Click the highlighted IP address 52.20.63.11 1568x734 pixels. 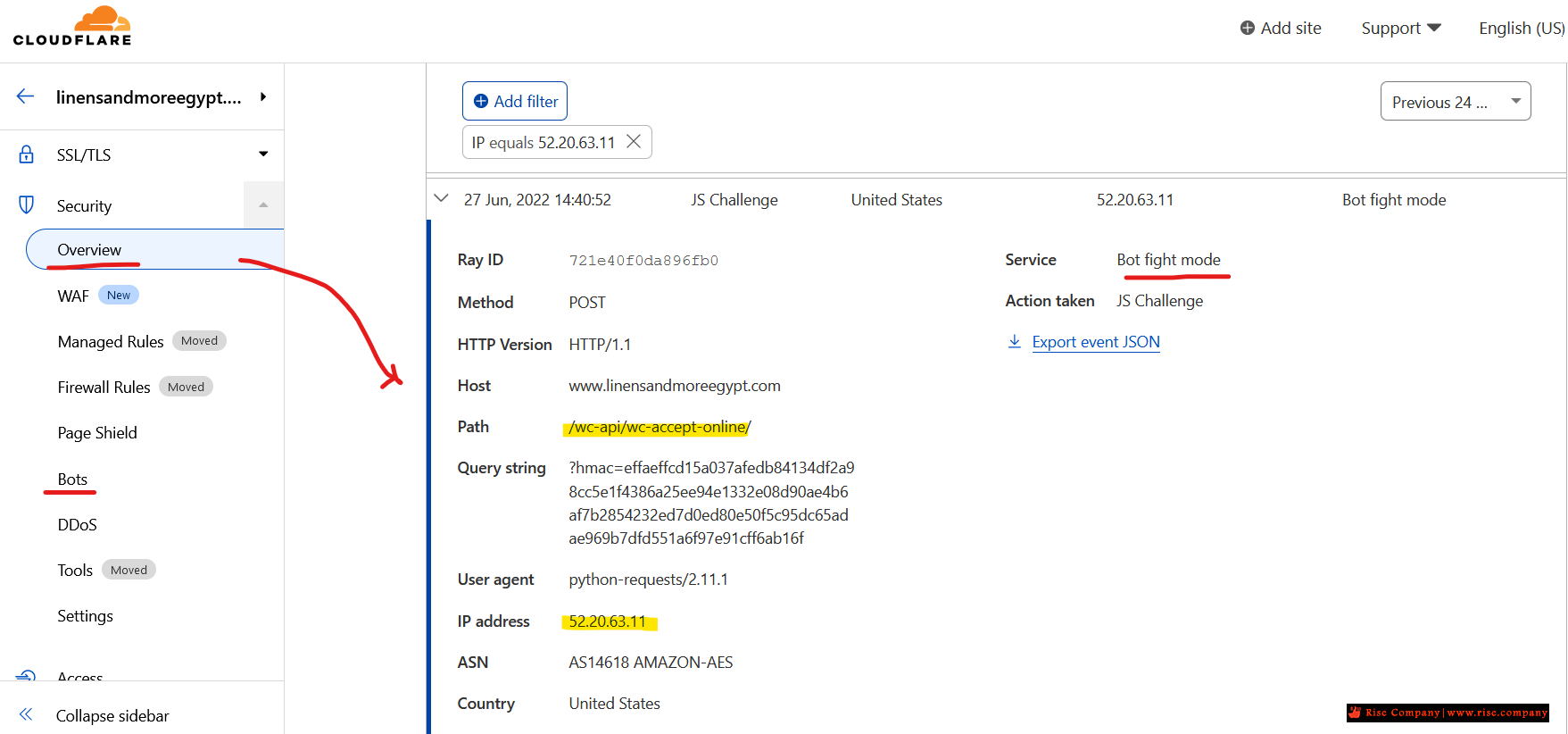click(x=608, y=621)
